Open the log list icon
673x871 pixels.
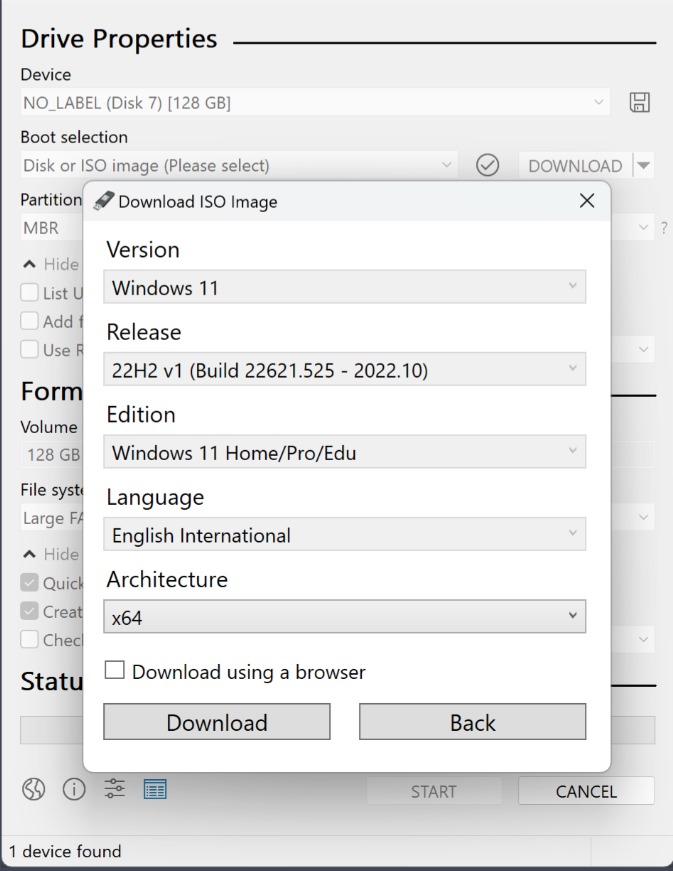click(155, 789)
